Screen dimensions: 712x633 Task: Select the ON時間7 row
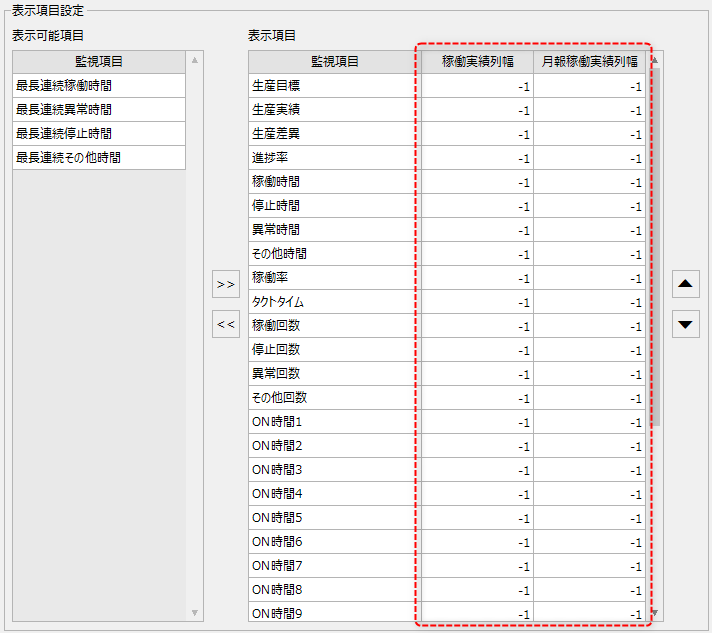pyautogui.click(x=447, y=566)
